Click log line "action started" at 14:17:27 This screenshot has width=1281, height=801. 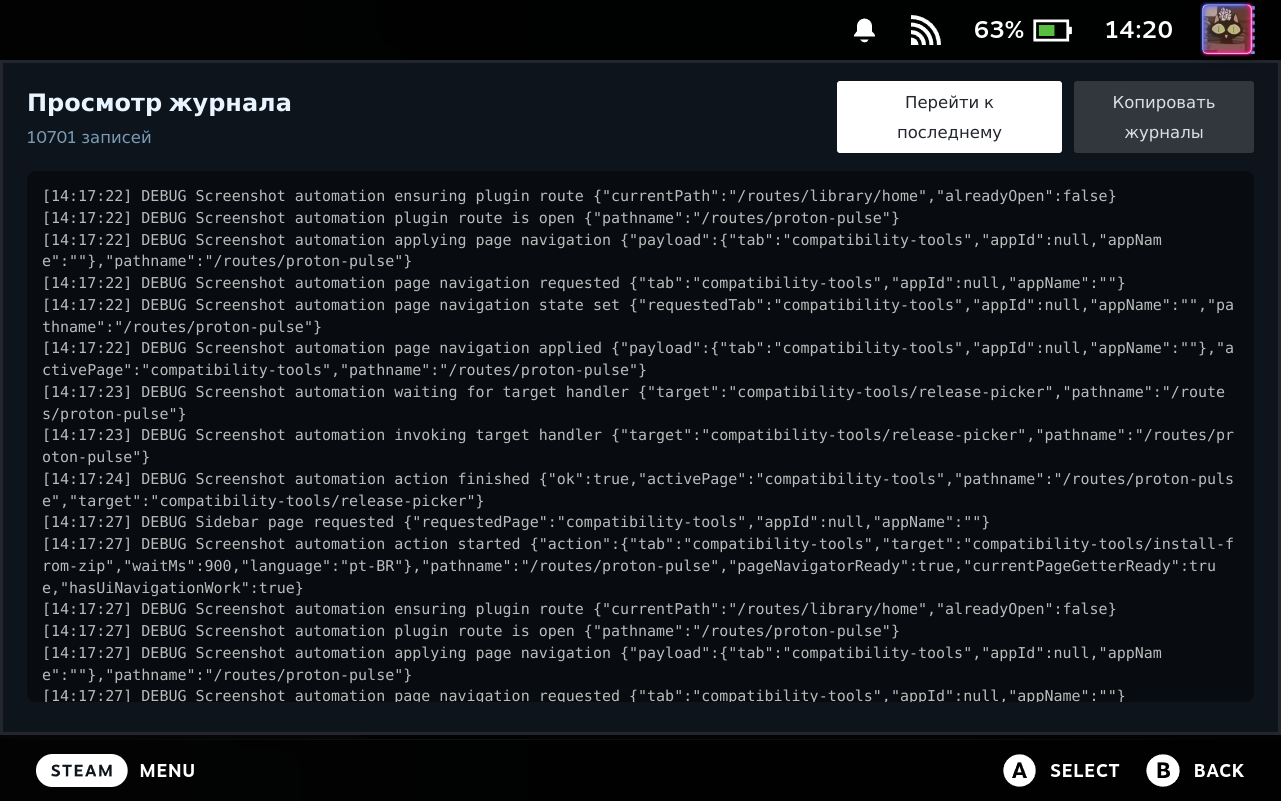point(638,566)
